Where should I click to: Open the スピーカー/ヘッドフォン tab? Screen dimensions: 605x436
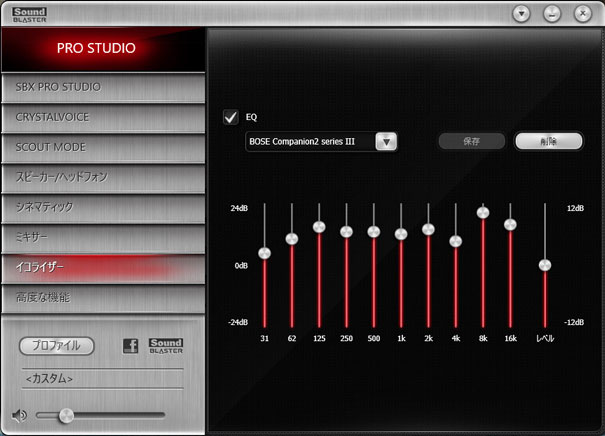103,177
